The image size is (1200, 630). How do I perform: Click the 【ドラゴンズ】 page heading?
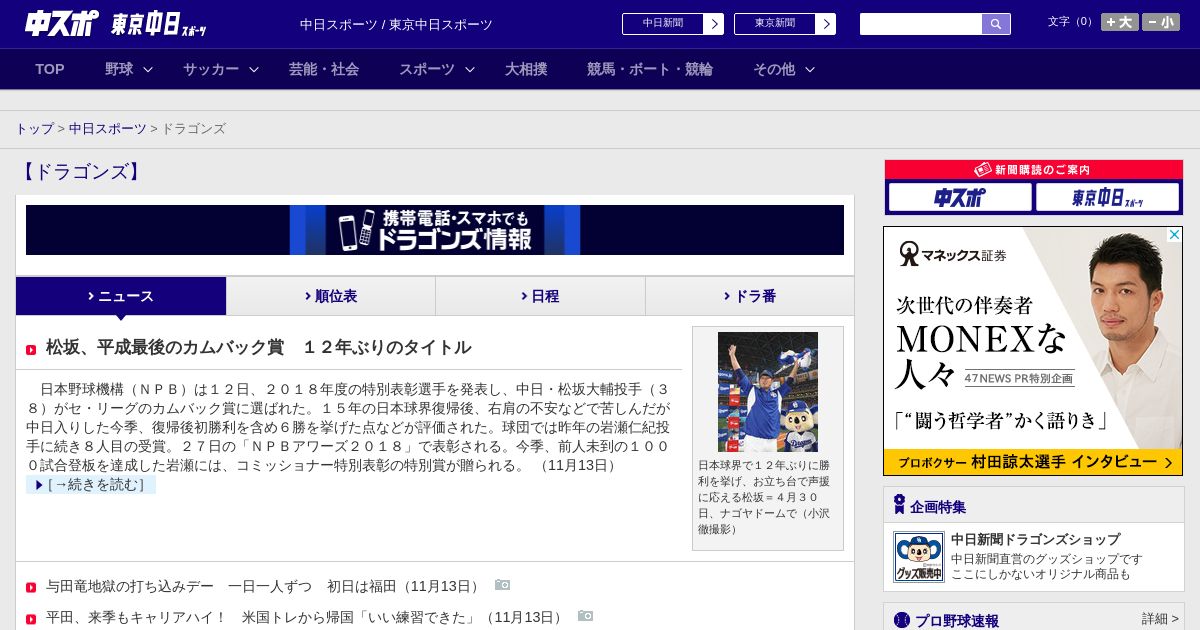[81, 172]
